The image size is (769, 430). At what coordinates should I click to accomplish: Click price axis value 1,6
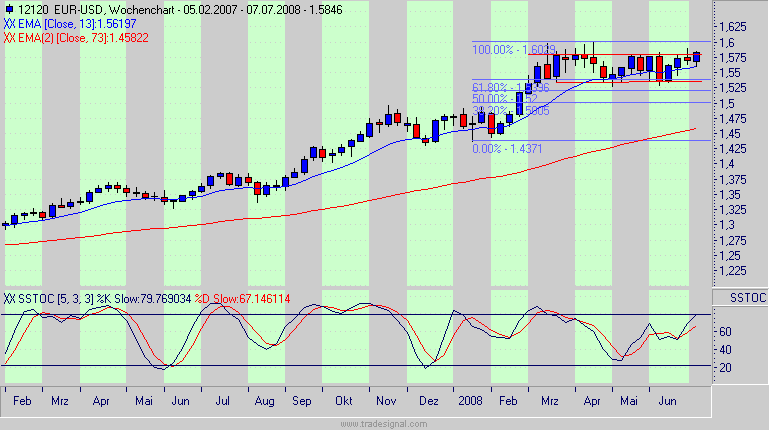(x=727, y=43)
